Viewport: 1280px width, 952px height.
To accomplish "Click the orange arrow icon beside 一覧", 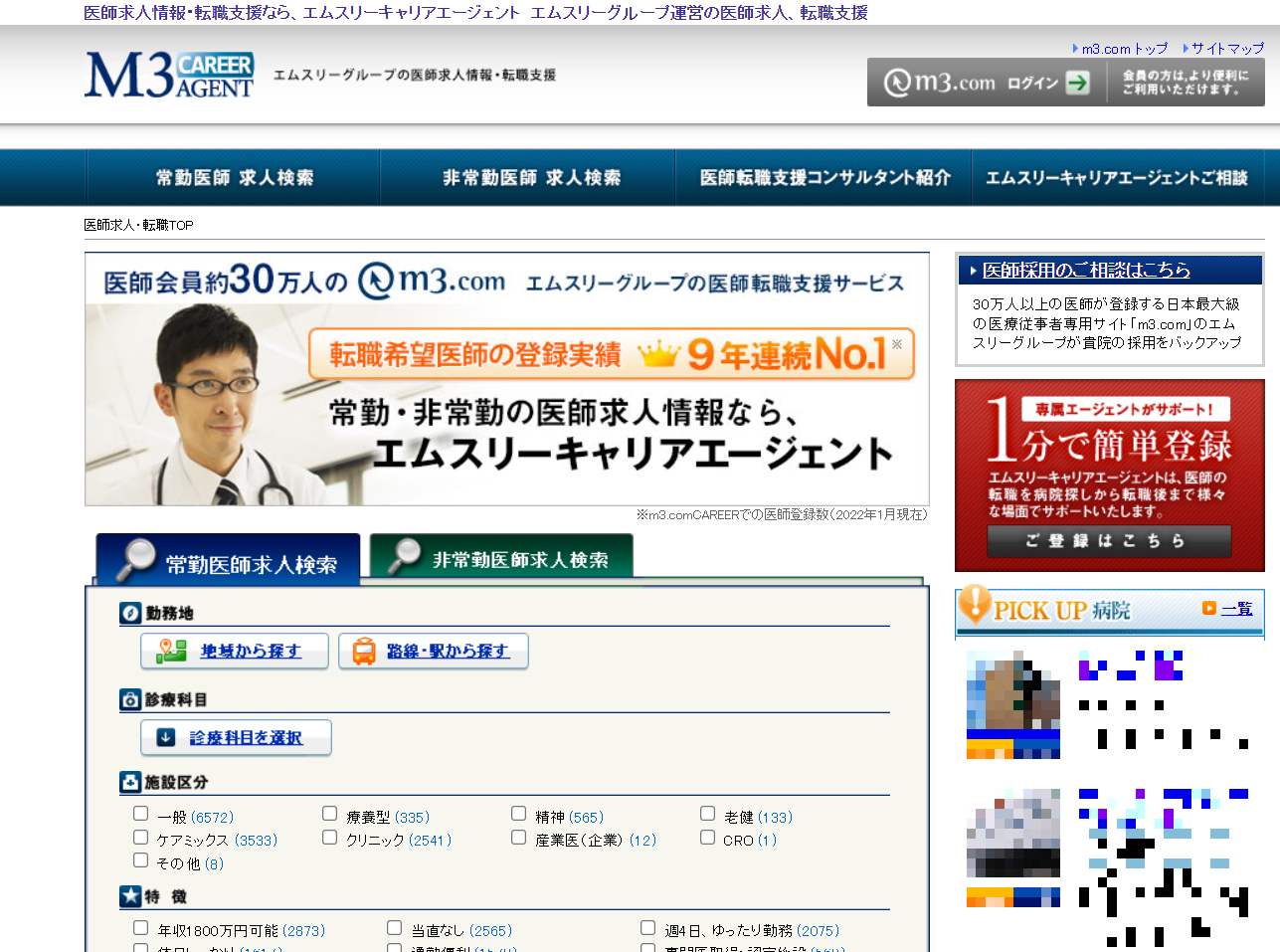I will pos(1209,608).
